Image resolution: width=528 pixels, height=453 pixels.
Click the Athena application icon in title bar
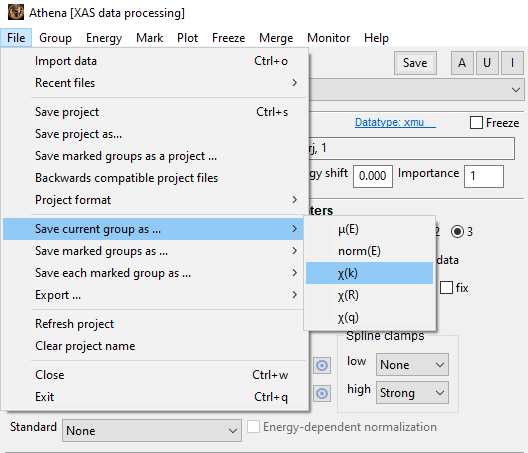16,12
